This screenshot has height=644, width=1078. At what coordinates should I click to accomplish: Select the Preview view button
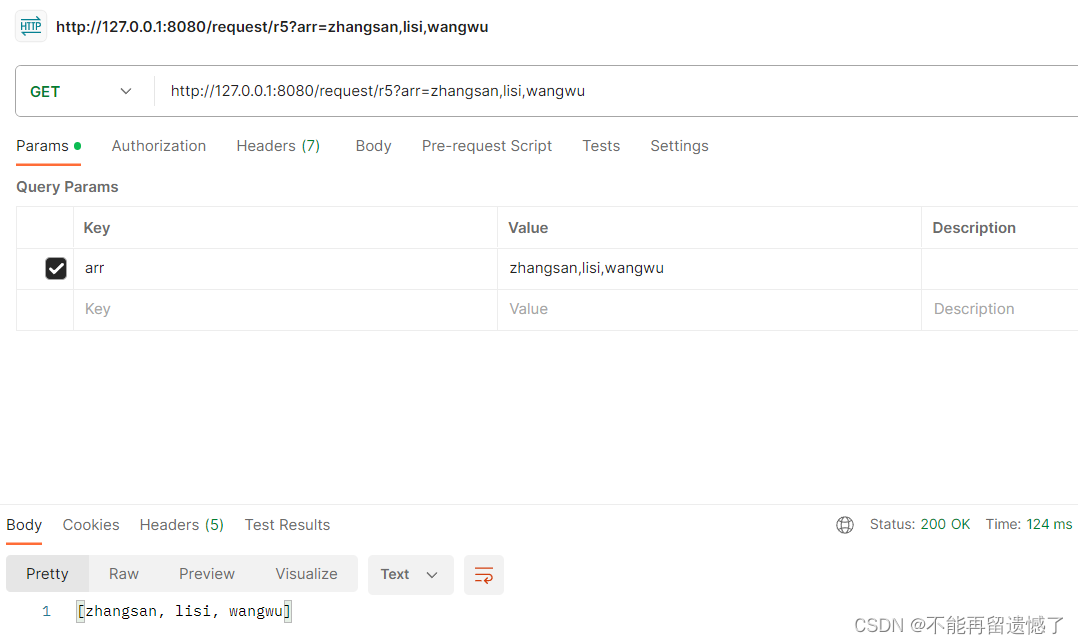coord(207,574)
